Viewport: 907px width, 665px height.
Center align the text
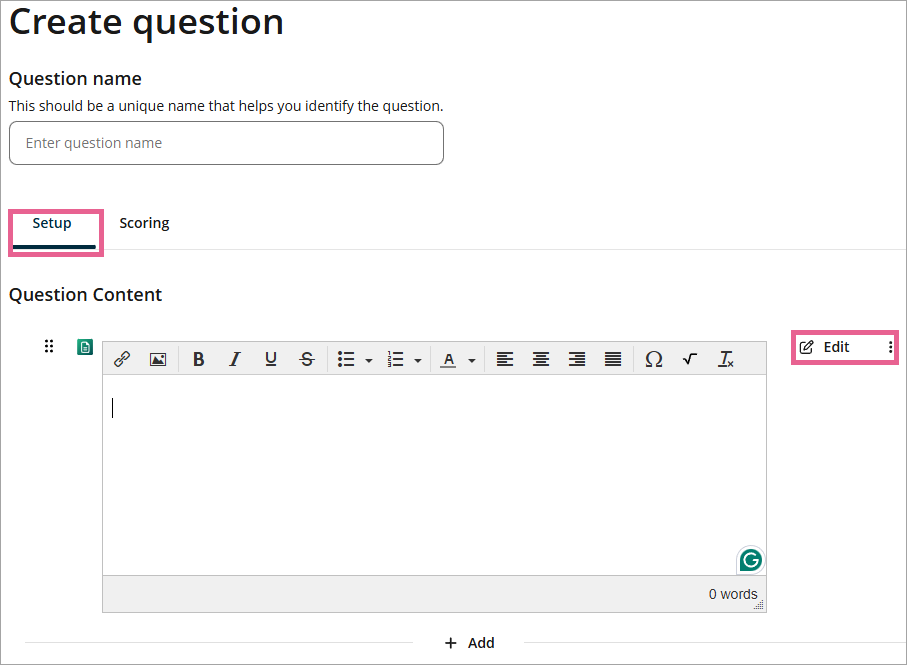[x=541, y=359]
